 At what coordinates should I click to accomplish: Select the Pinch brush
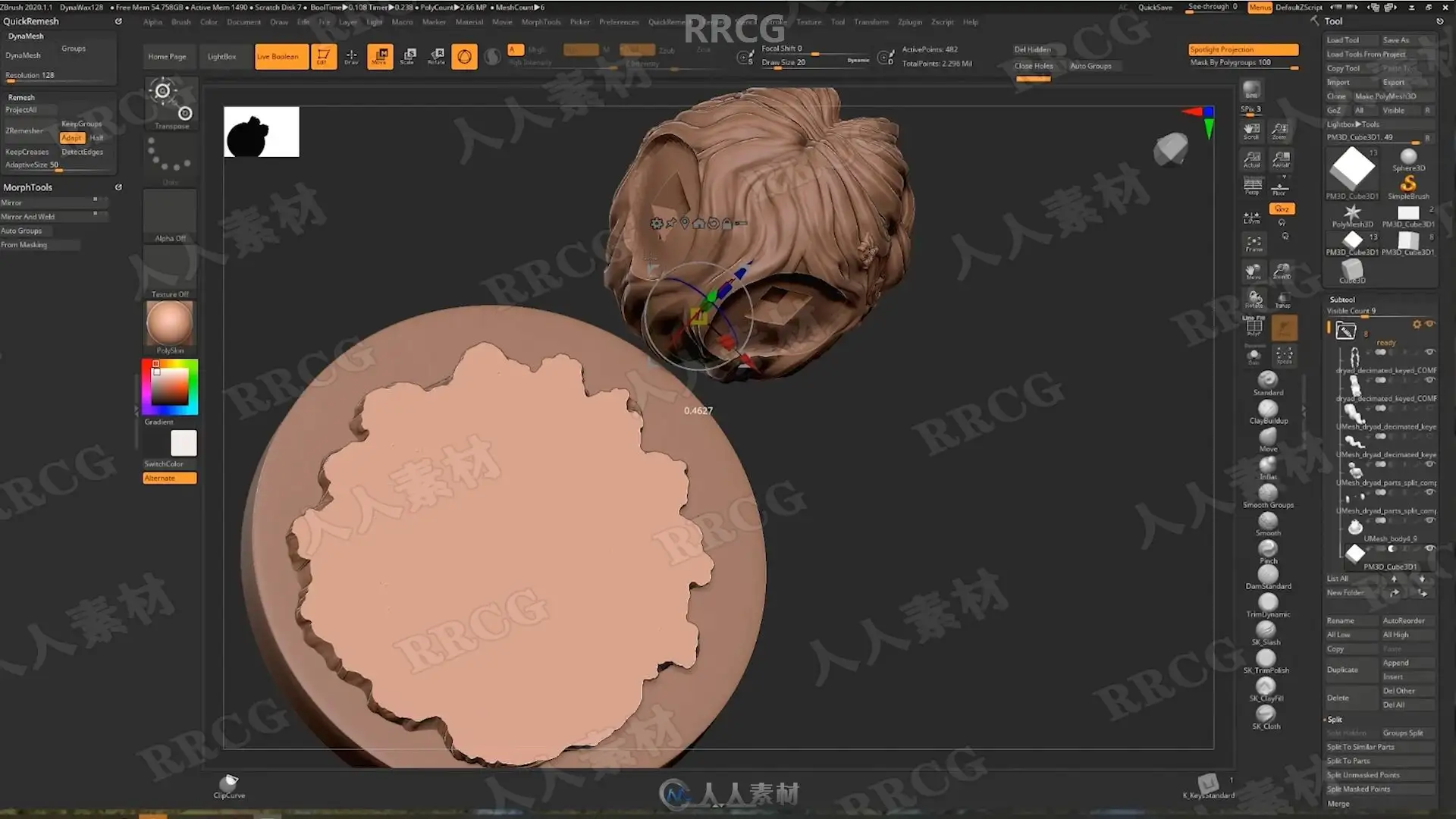(1268, 551)
